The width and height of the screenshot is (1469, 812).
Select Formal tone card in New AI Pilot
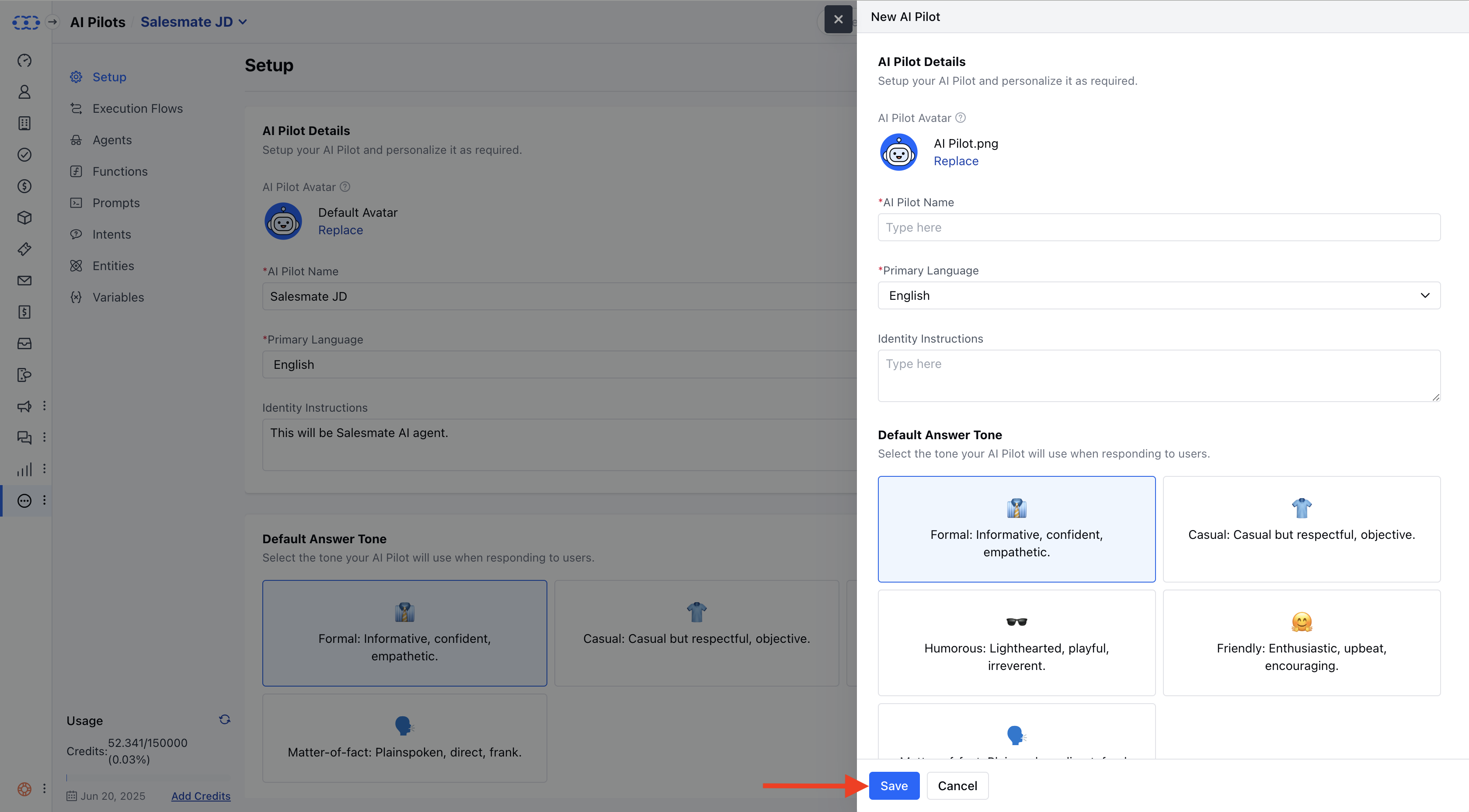point(1016,529)
